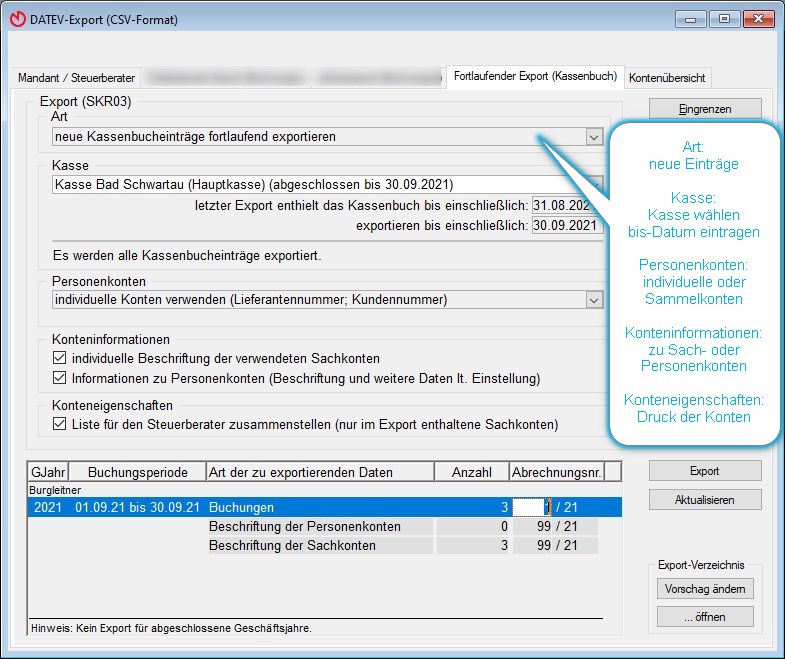Click the Export button
Viewport: 785px width, 659px height.
(x=705, y=471)
